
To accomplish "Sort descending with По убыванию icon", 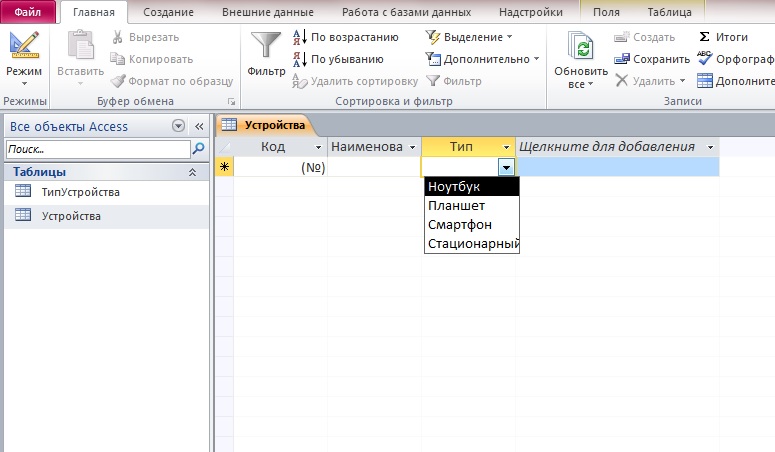I will point(300,59).
